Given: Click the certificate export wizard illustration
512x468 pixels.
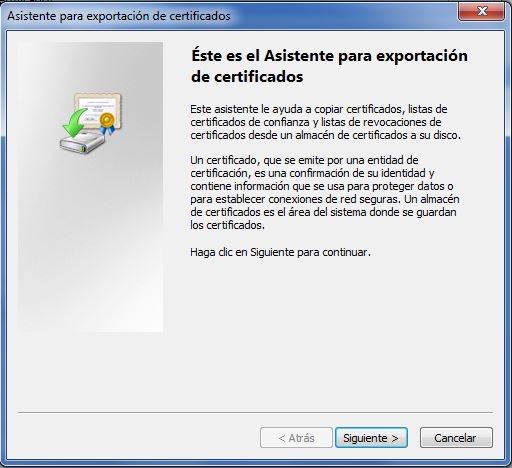Looking at the screenshot, I should pyautogui.click(x=91, y=123).
